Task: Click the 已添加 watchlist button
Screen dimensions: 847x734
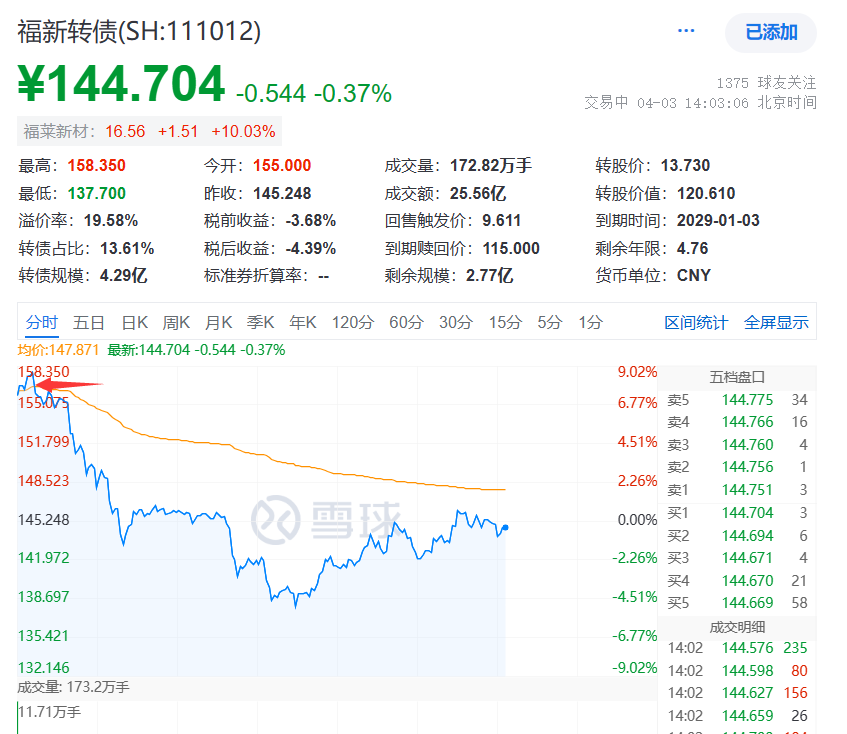Action: coord(771,32)
